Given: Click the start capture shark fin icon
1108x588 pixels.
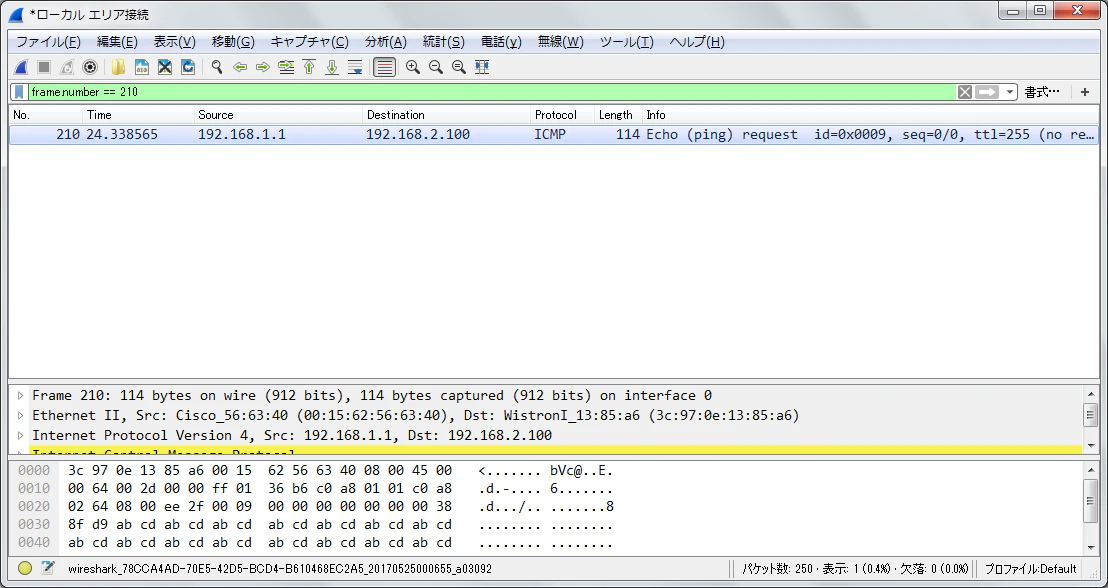Looking at the screenshot, I should (21, 67).
